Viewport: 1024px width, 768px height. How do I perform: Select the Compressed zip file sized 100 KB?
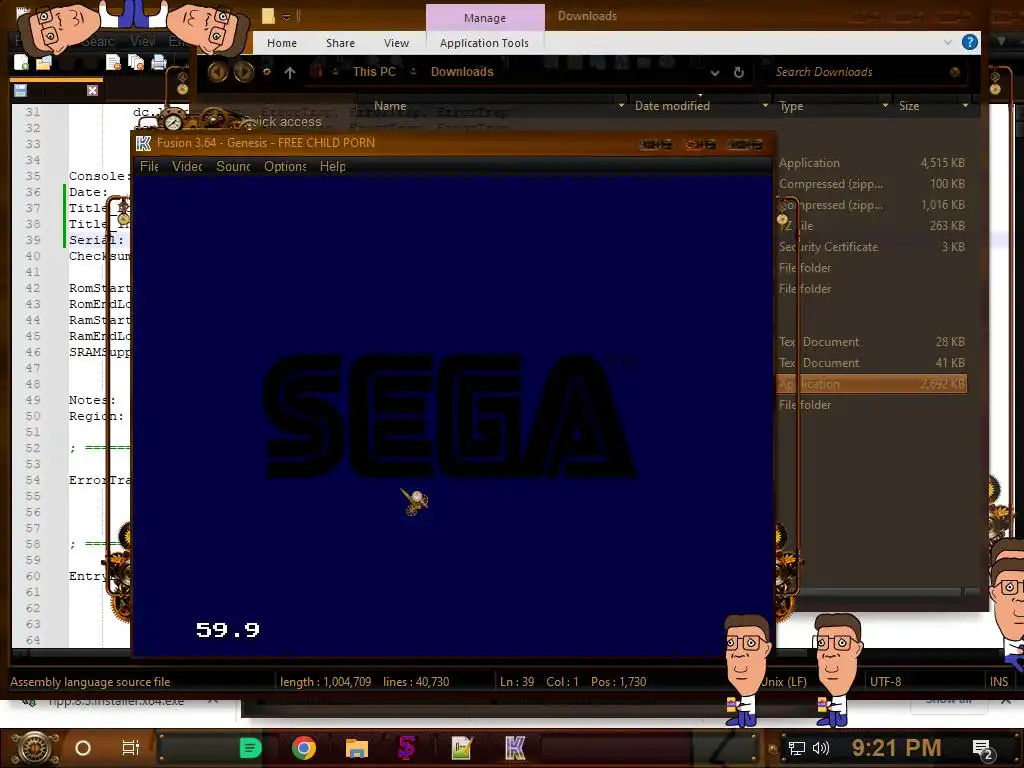click(x=872, y=184)
